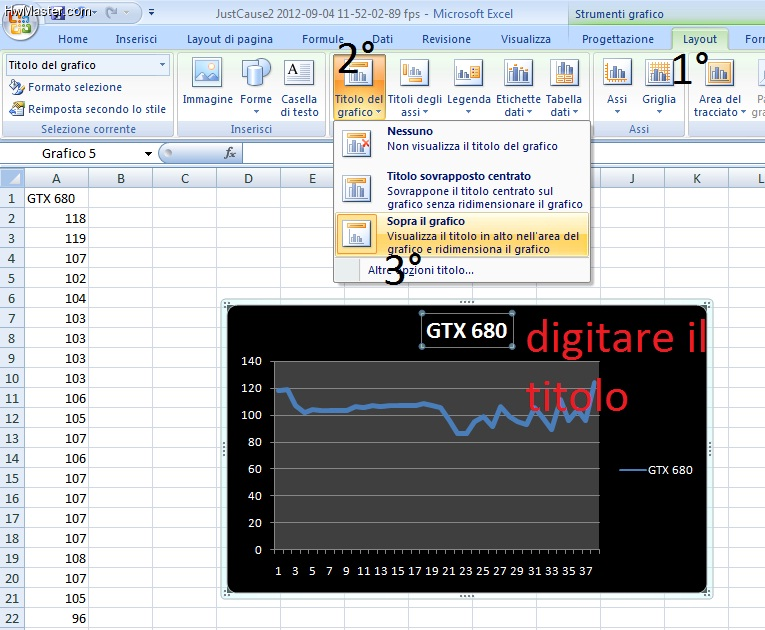
Task: Open Etichette dati options
Action: [518, 87]
